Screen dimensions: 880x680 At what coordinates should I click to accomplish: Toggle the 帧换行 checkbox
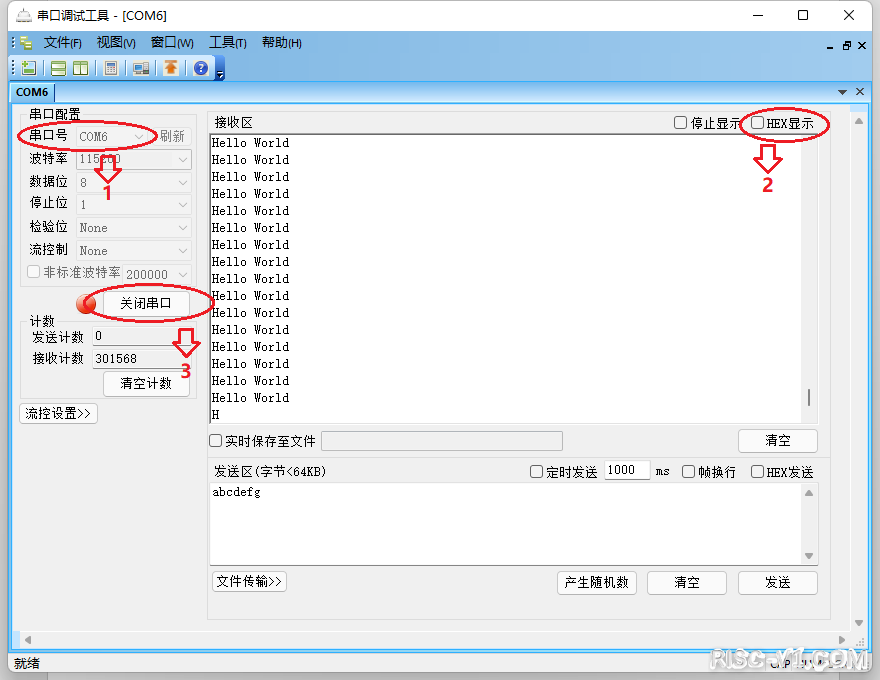pyautogui.click(x=688, y=471)
